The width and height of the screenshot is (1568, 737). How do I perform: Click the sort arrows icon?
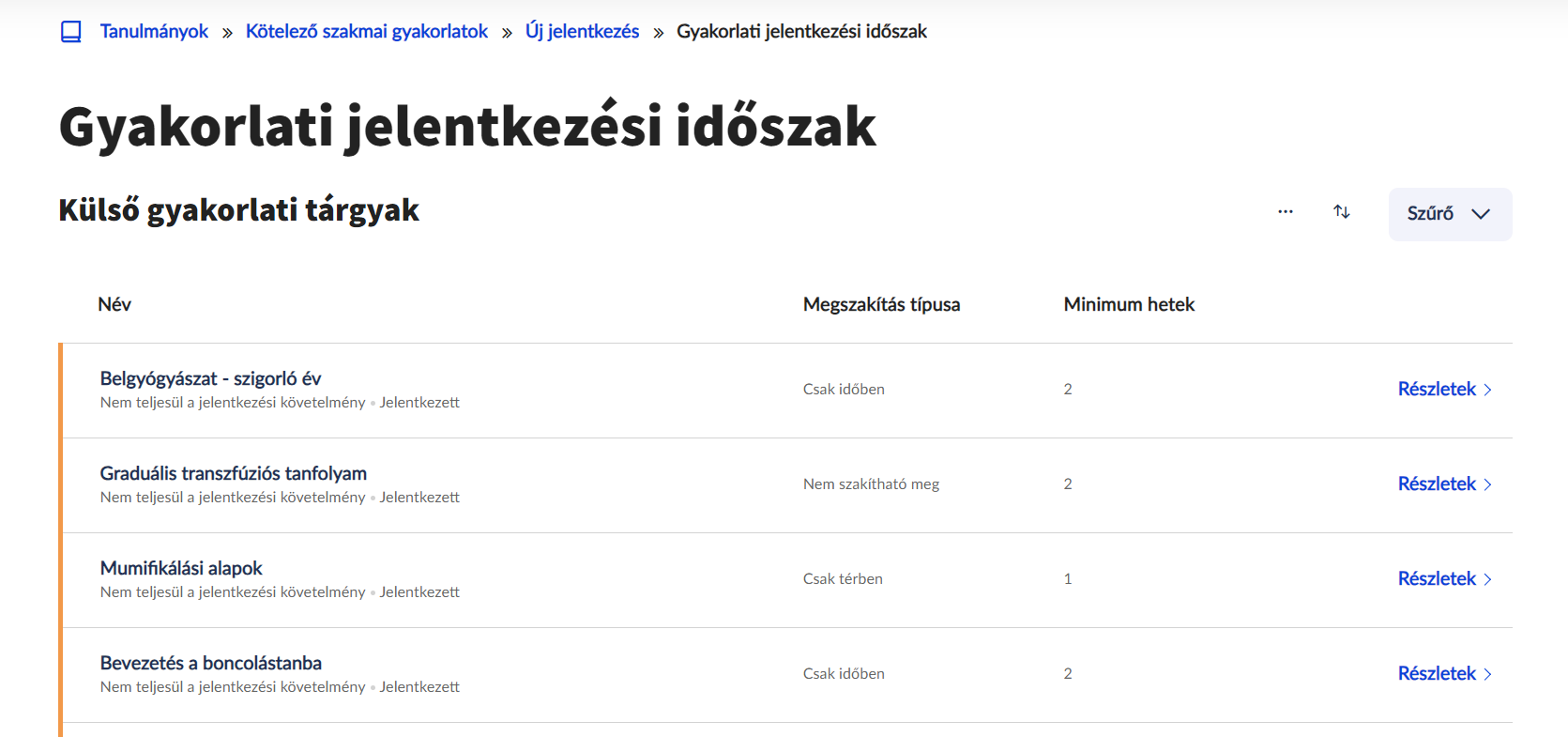pos(1342,212)
